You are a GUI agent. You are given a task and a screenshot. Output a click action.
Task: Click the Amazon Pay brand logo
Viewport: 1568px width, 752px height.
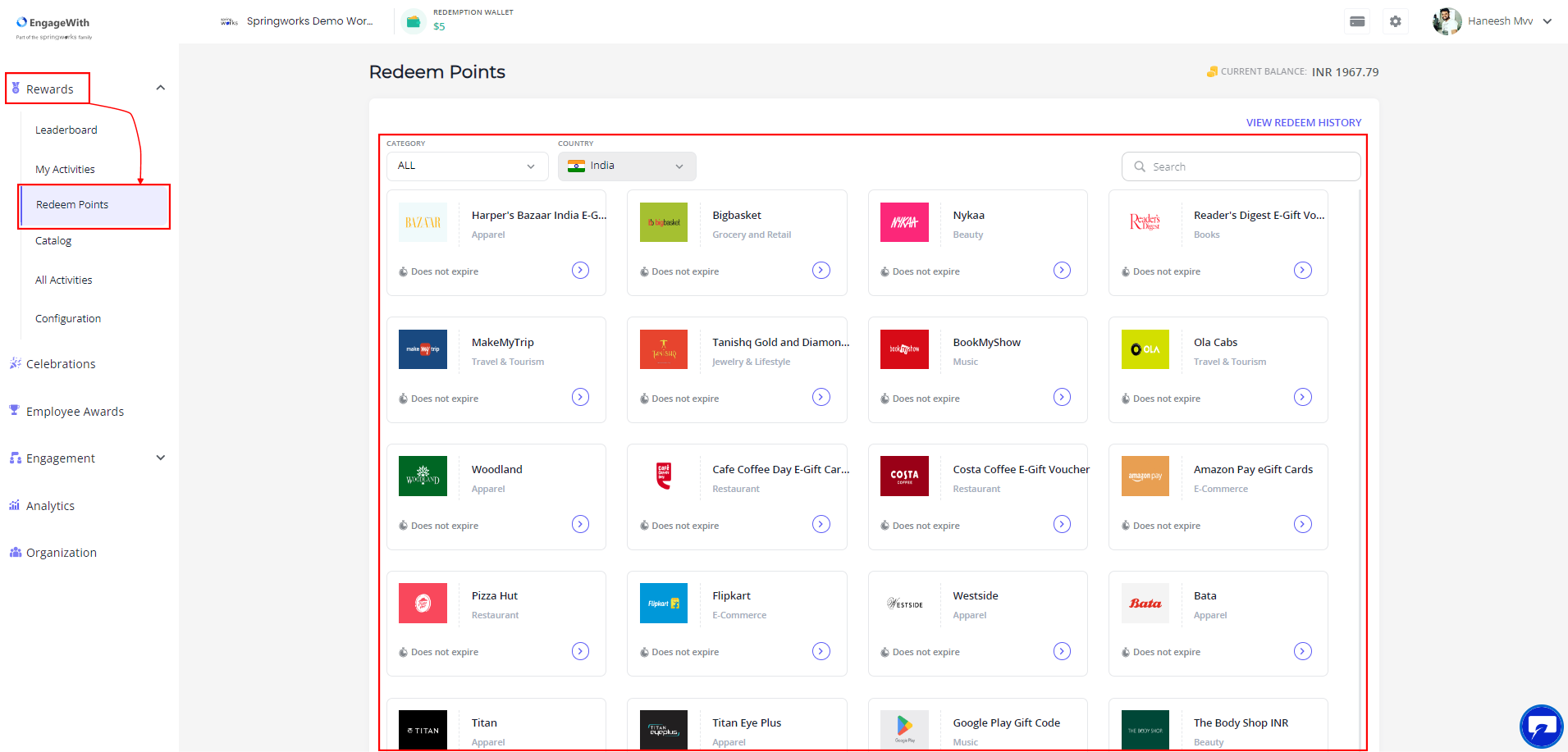(x=1145, y=476)
